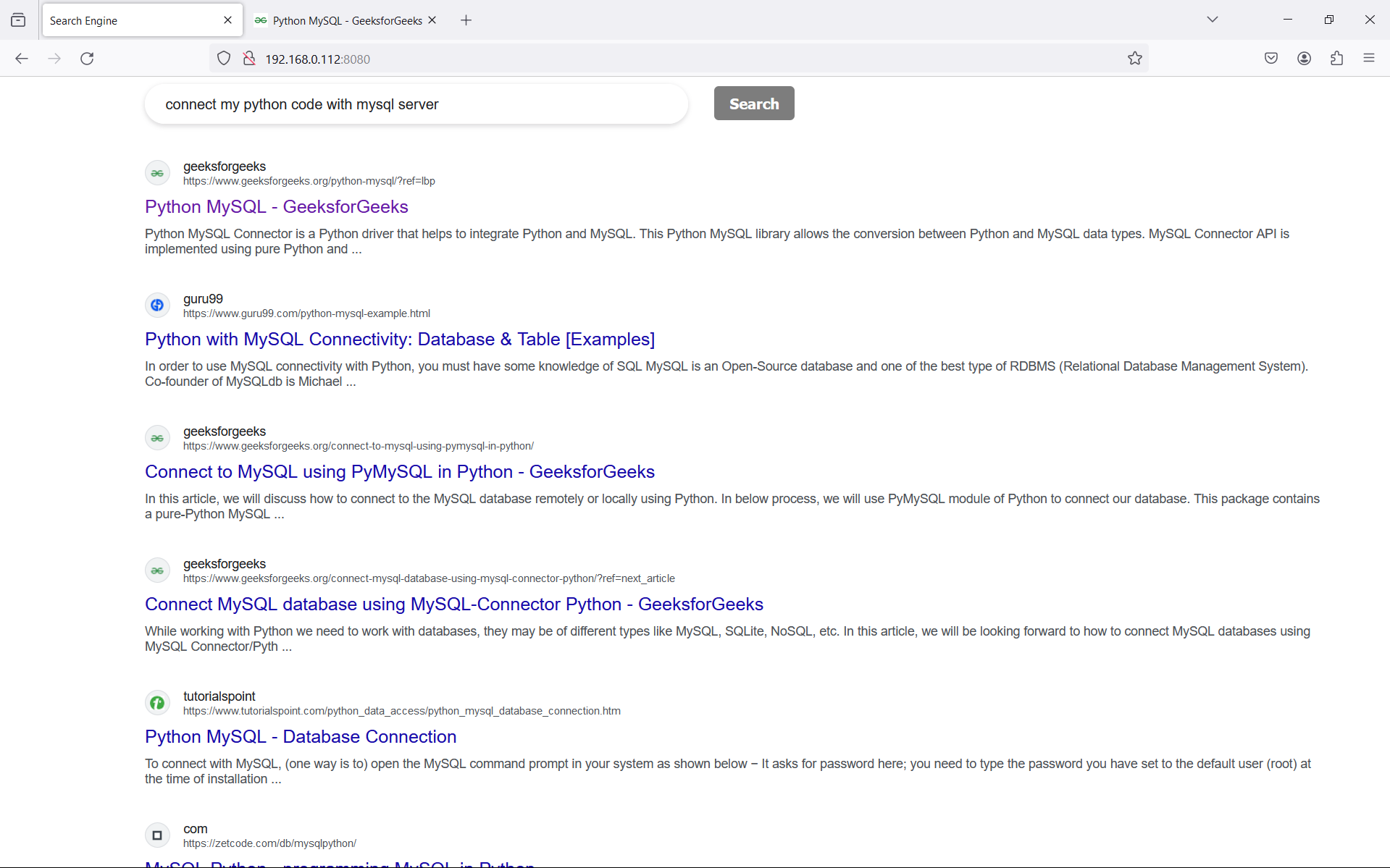Click the favicon beside the PyMySQL result
This screenshot has width=1390, height=868.
pyautogui.click(x=157, y=438)
